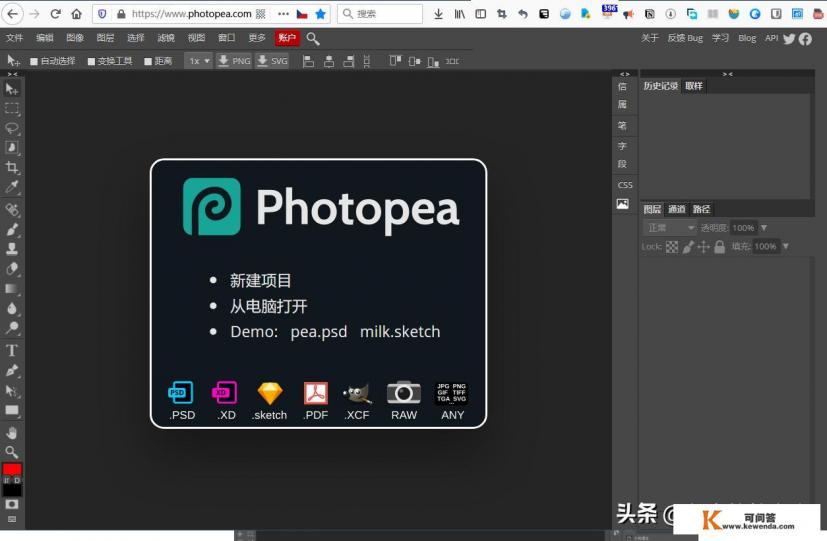Select the Hand tool
This screenshot has height=541, width=827.
tap(12, 433)
